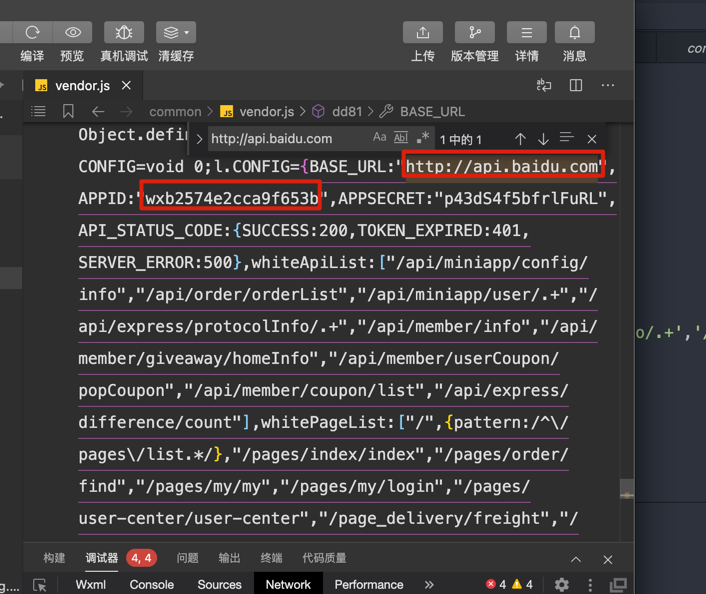Close the find widget
The width and height of the screenshot is (706, 594).
(x=592, y=139)
